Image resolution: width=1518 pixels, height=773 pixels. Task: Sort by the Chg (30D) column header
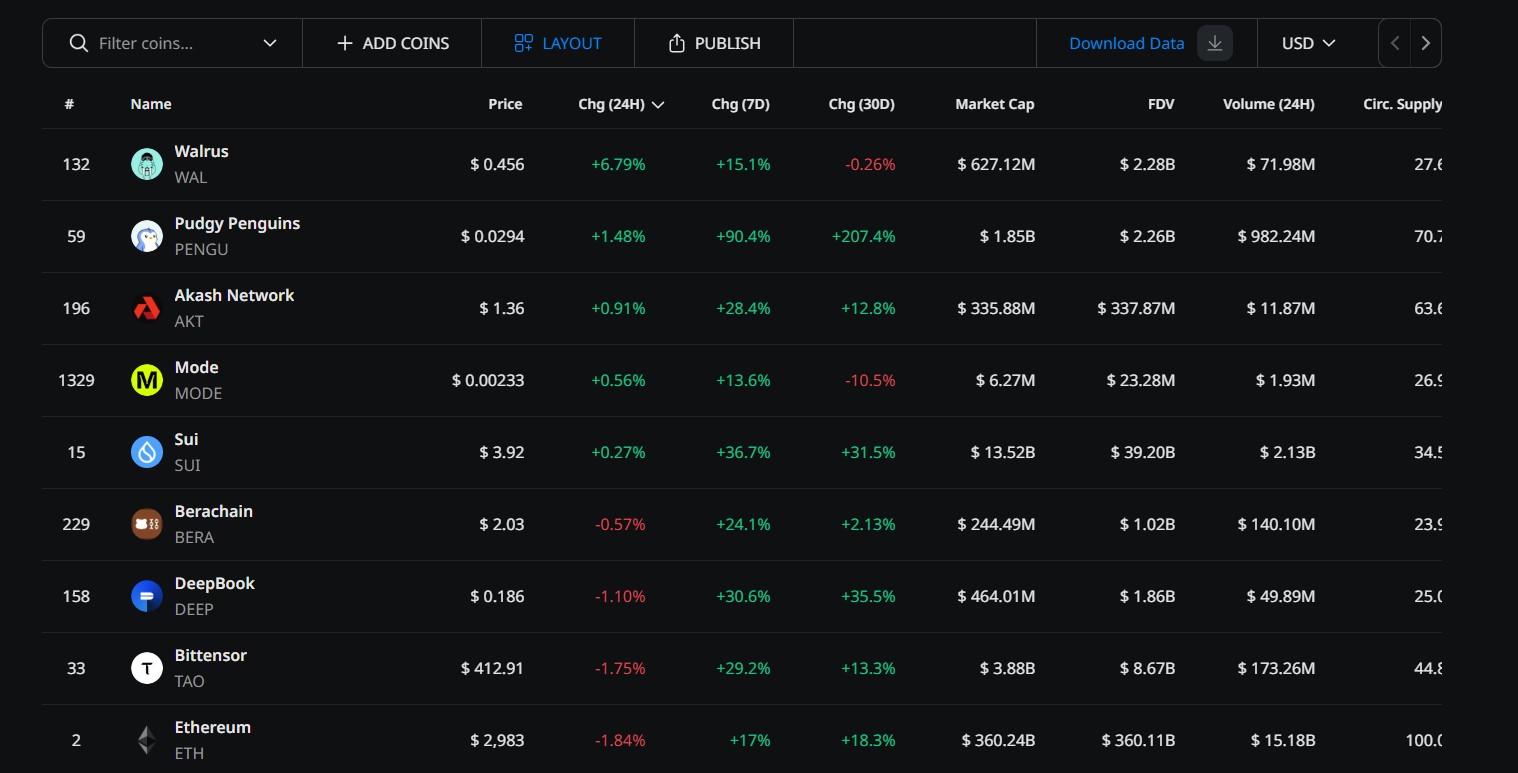[862, 104]
